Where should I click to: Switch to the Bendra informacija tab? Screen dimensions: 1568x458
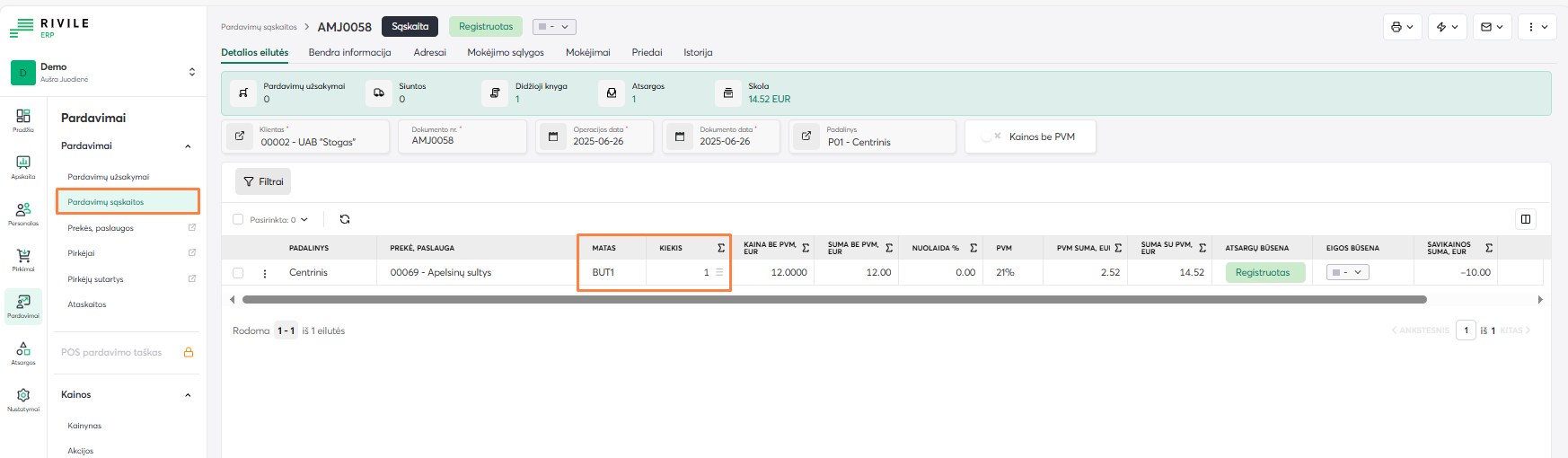click(349, 53)
